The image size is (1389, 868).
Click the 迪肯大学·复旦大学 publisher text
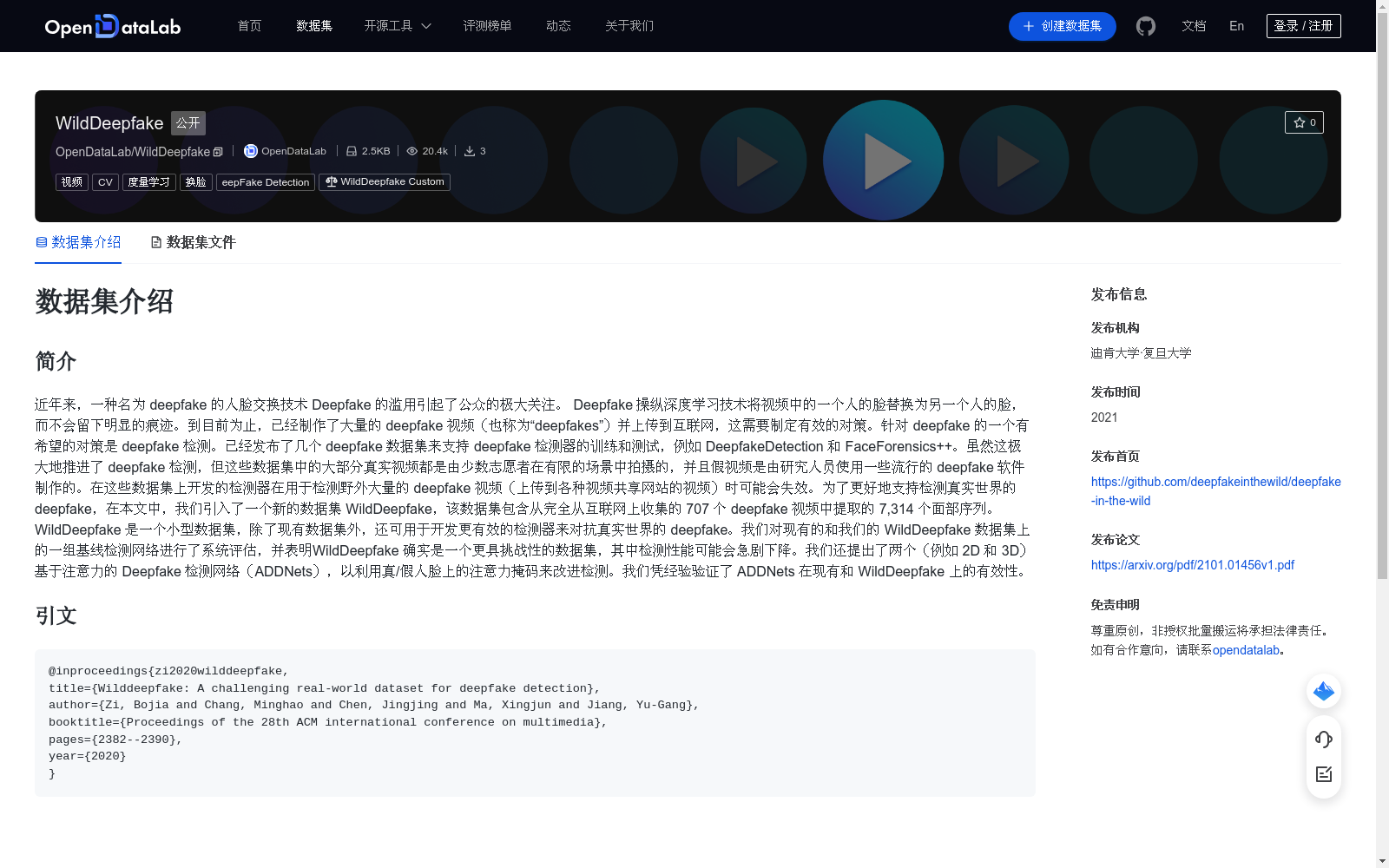1142,353
